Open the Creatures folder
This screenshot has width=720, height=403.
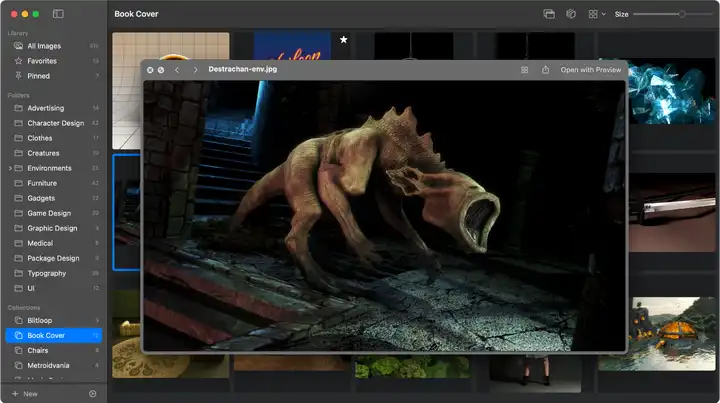(54, 153)
